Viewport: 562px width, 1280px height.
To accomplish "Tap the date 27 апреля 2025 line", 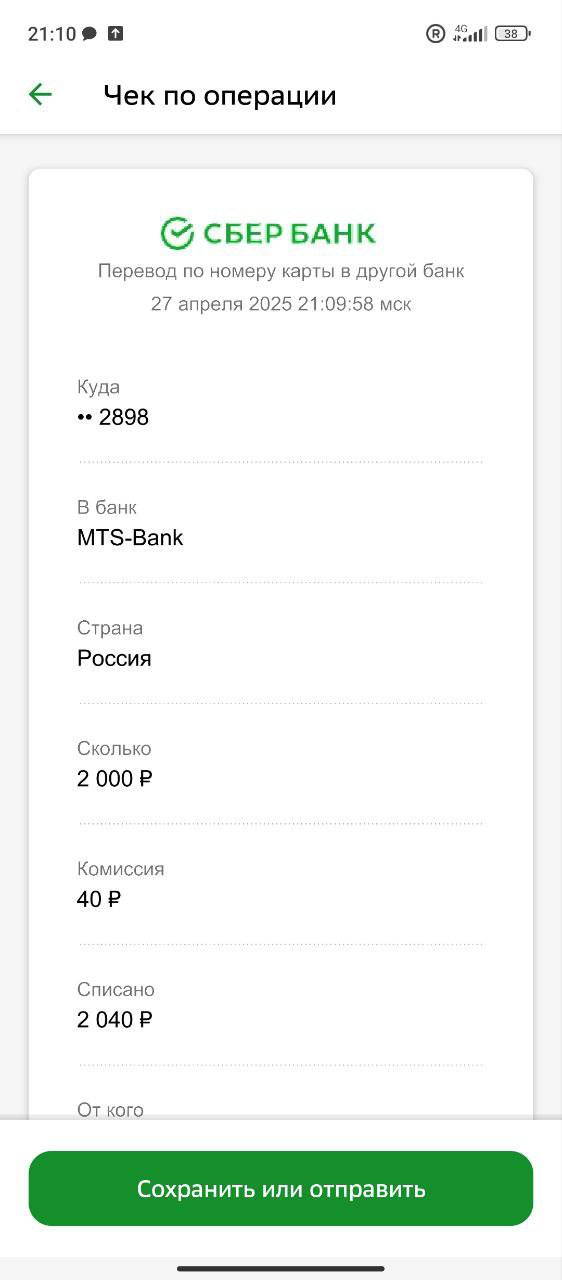I will pos(281,304).
